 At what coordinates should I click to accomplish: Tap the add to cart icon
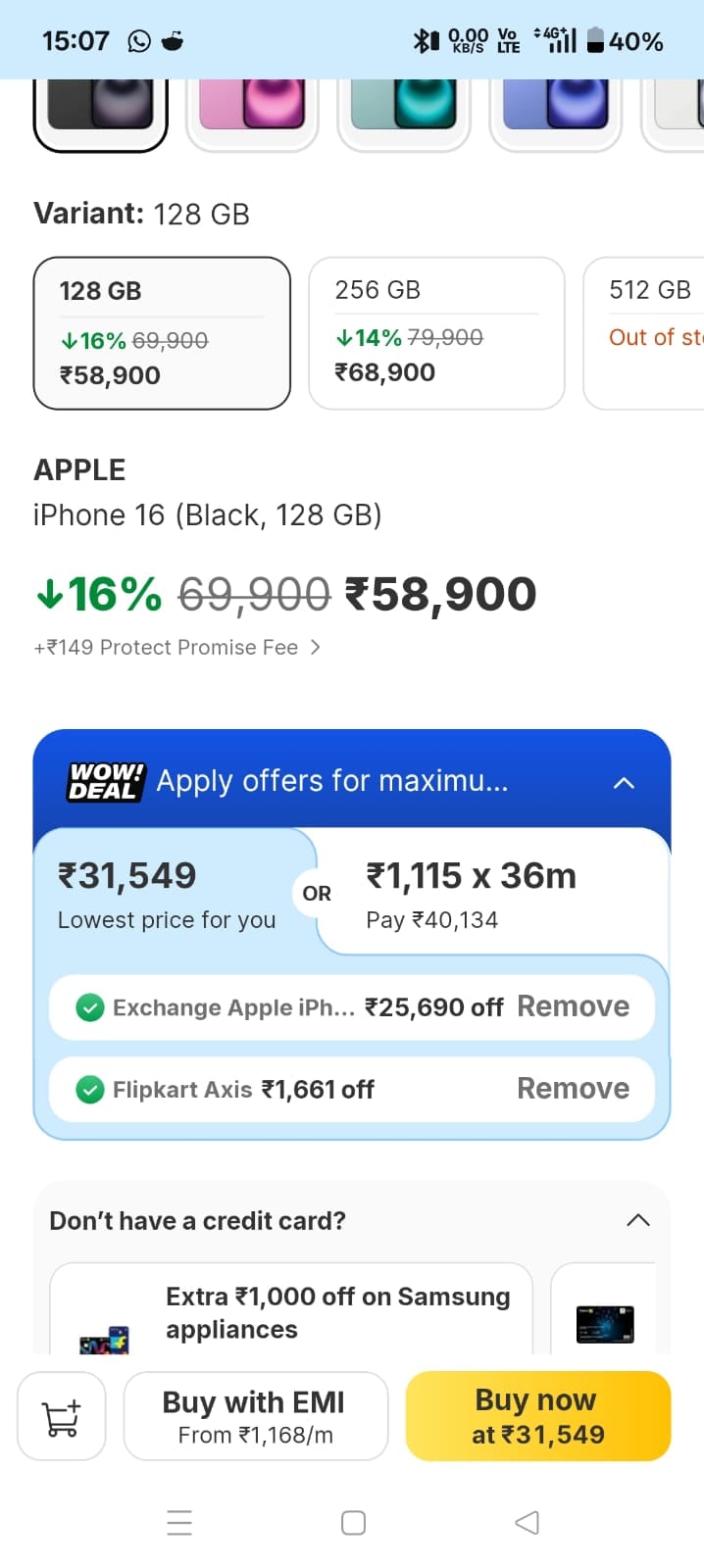[62, 1417]
